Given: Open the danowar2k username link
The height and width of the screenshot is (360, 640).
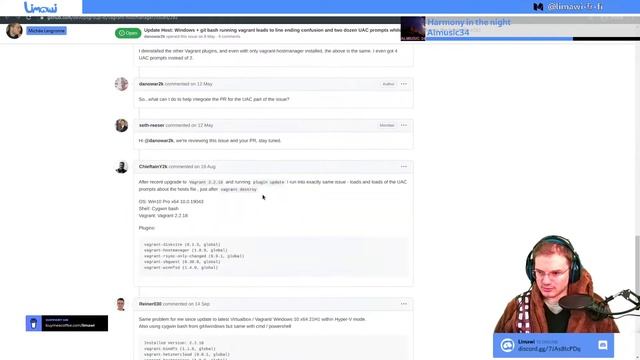Looking at the screenshot, I should (151, 84).
